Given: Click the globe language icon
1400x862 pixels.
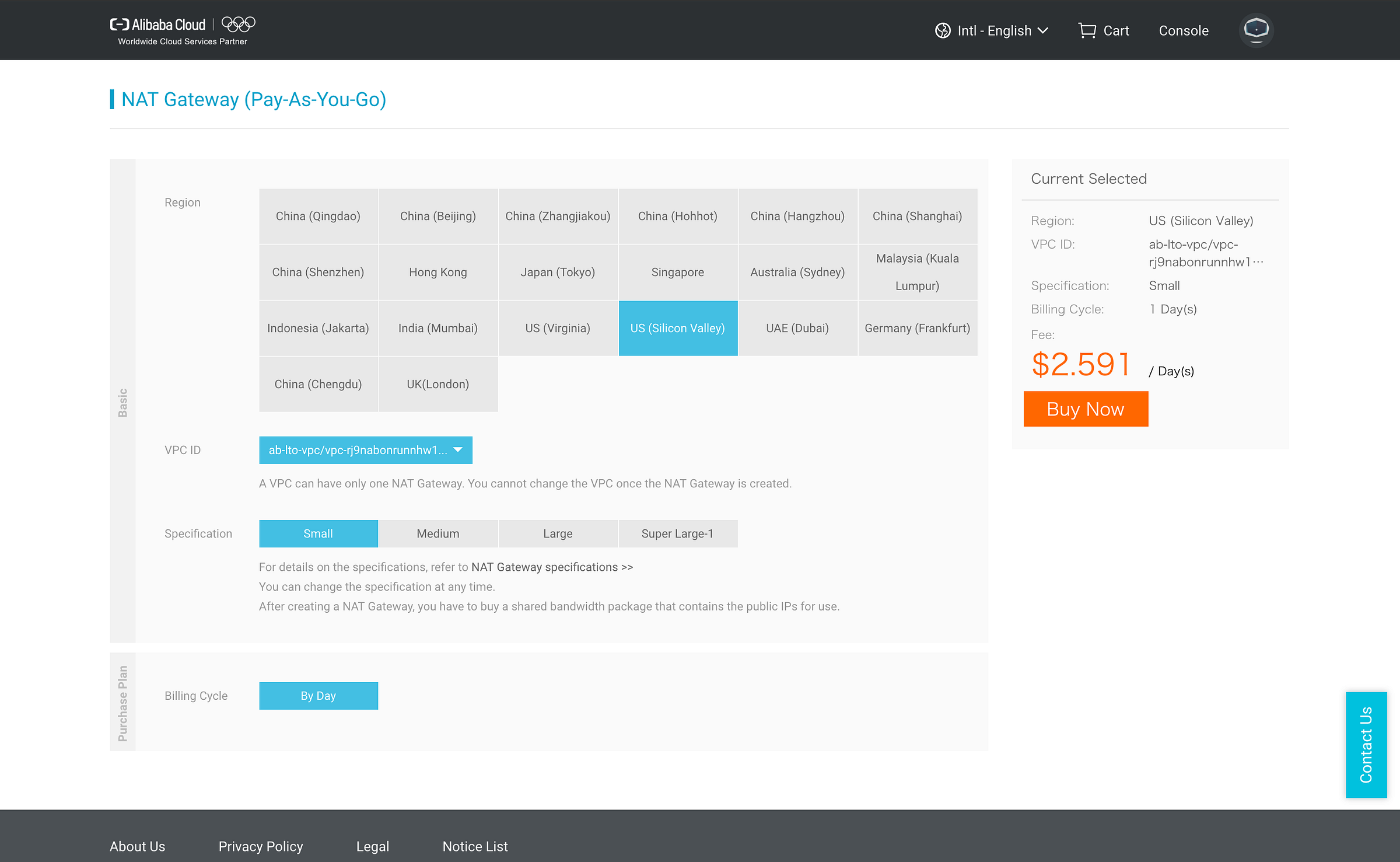Looking at the screenshot, I should point(943,30).
